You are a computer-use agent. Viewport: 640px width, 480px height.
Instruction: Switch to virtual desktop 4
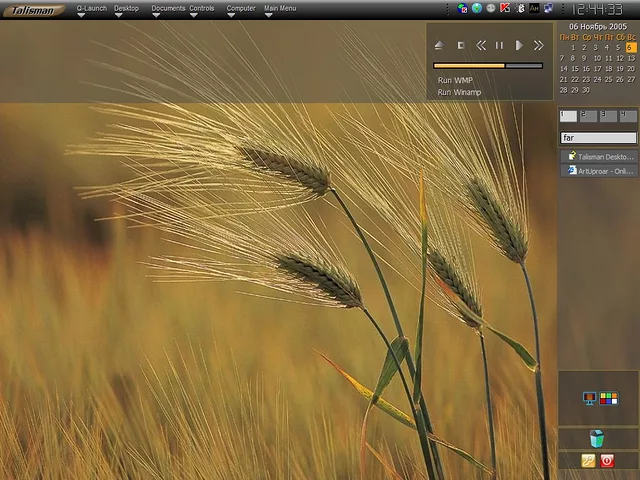coord(627,116)
